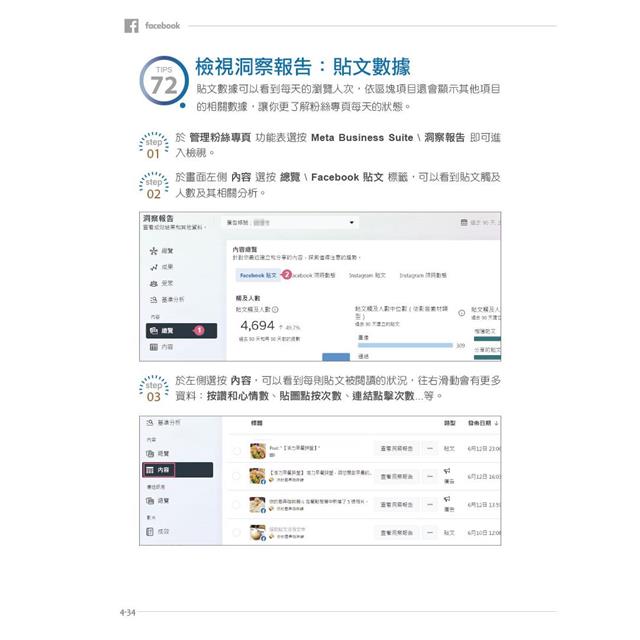Switch to Instagram 限時動態 tab
The height and width of the screenshot is (640, 640).
423,276
